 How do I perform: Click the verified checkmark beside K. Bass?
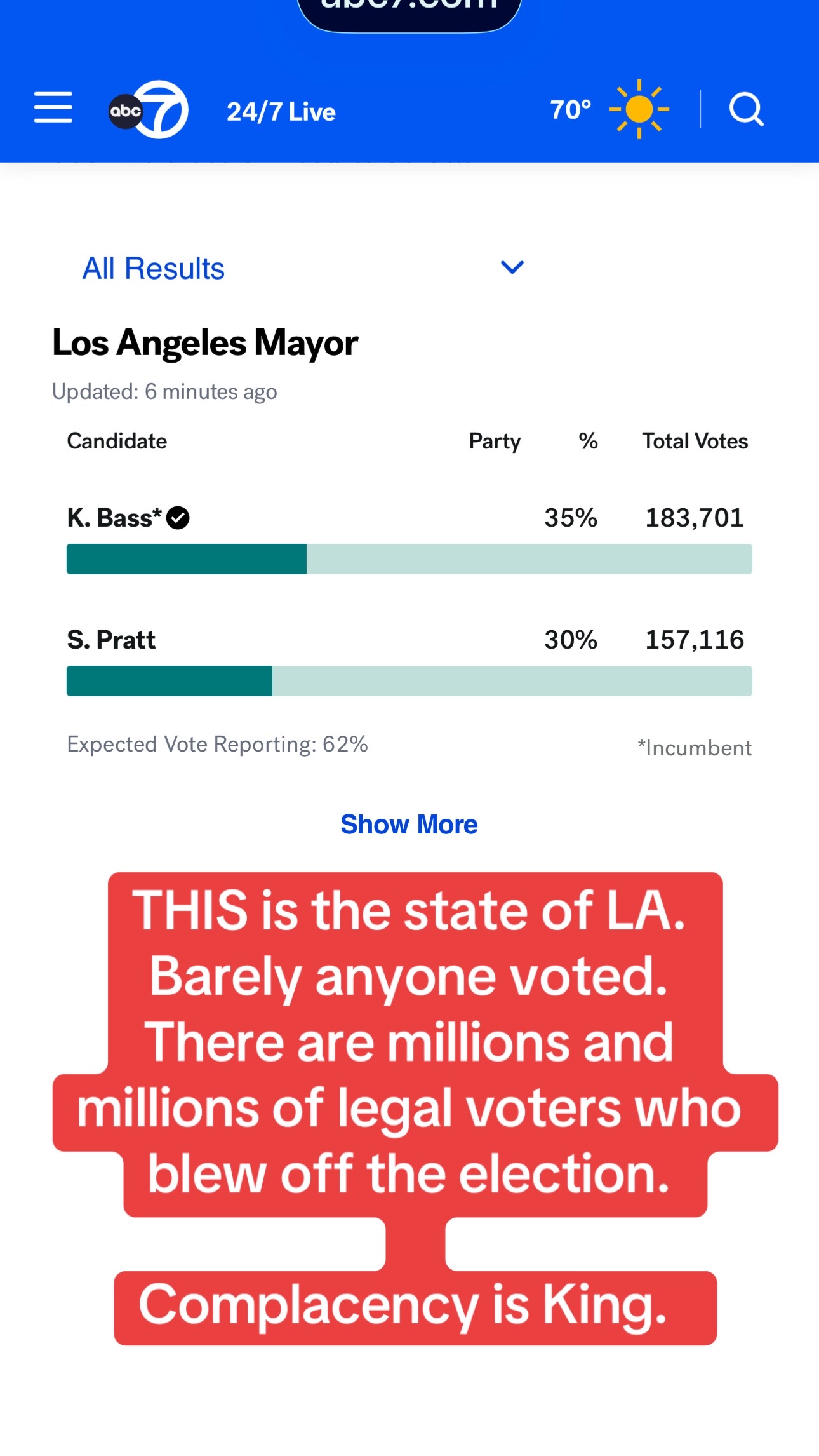(x=178, y=518)
